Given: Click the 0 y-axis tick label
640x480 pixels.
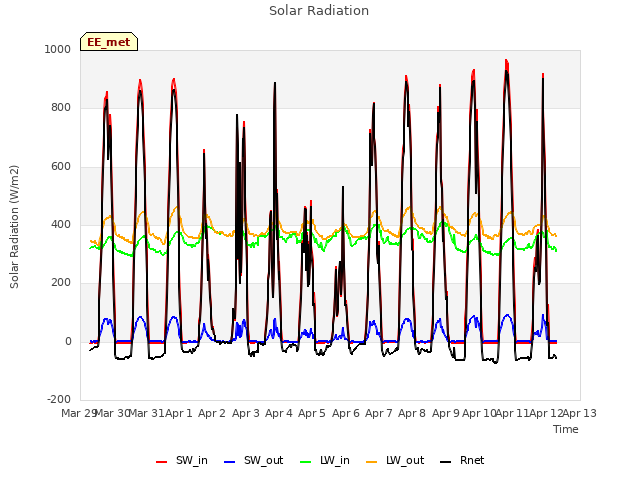Looking at the screenshot, I should coord(68,341).
